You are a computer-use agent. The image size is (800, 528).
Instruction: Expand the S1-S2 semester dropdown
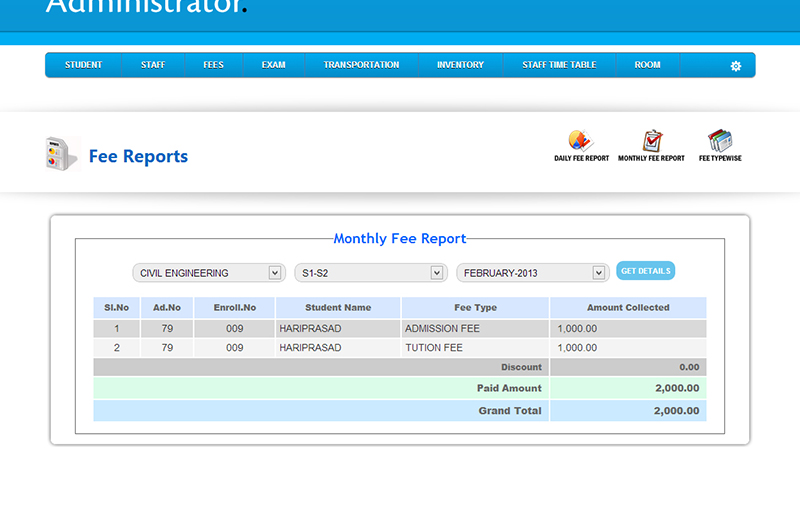coord(370,273)
